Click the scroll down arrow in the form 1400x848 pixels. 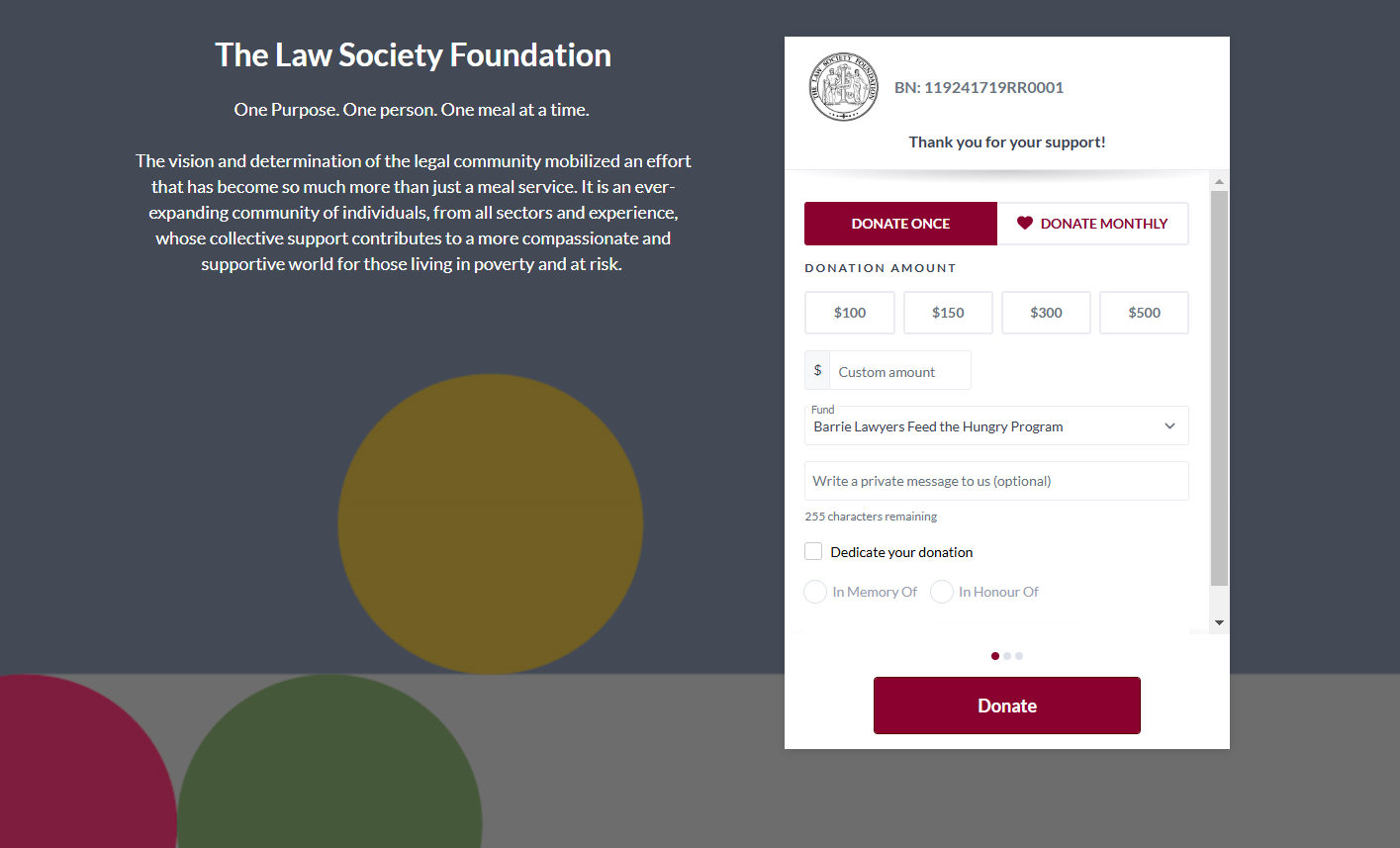(1219, 622)
